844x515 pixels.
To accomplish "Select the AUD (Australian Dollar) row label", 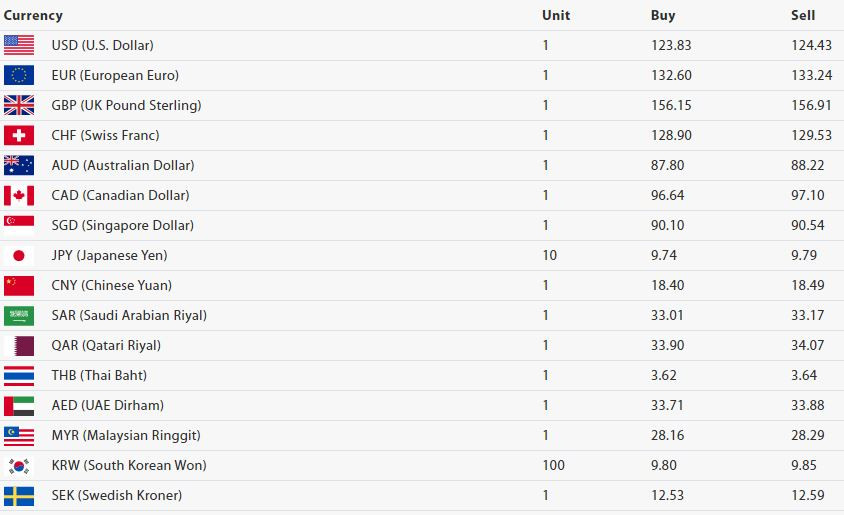I will [x=123, y=165].
